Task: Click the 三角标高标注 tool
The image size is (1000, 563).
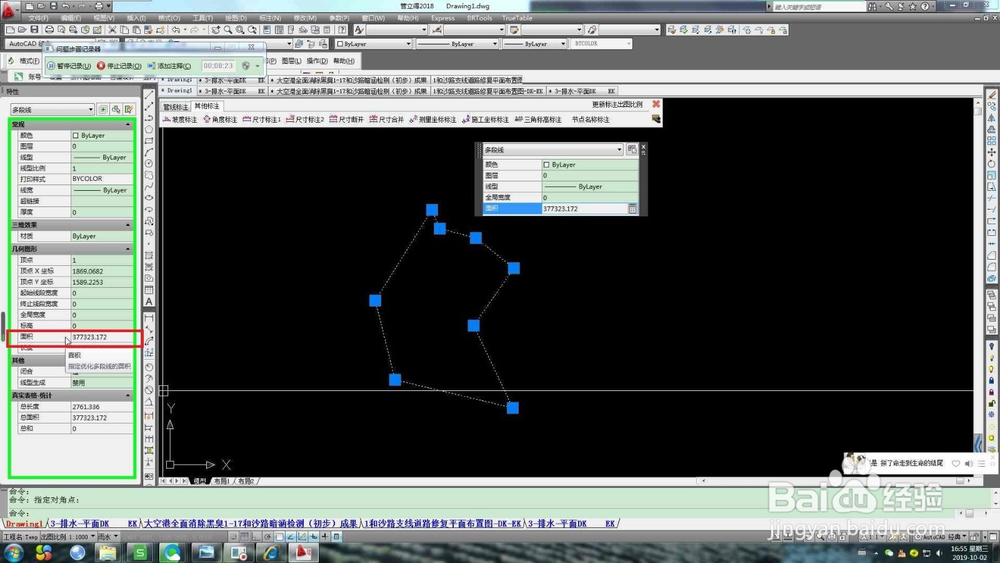Action: point(538,119)
